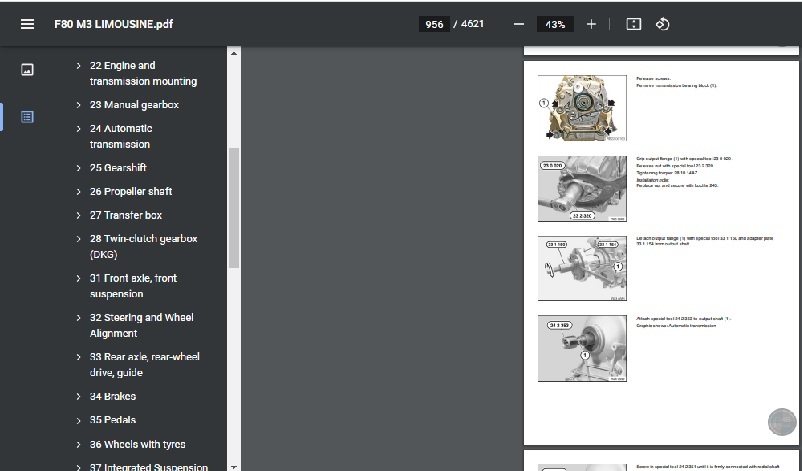Show document outline in sidebar
The width and height of the screenshot is (802, 471).
pyautogui.click(x=27, y=117)
